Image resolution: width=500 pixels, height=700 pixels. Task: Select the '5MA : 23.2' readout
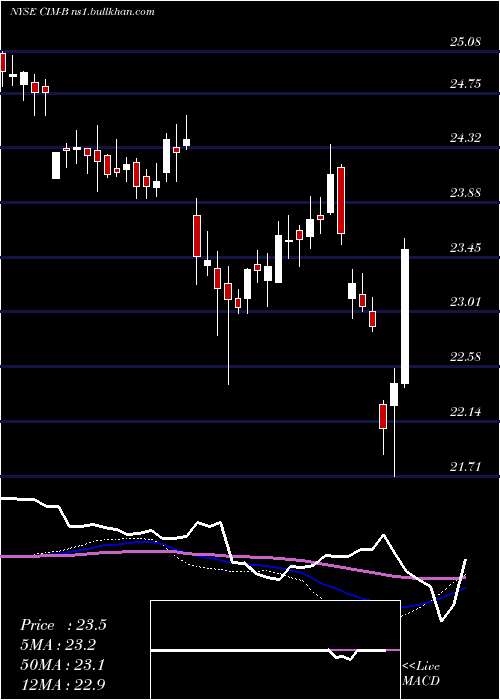tap(58, 645)
